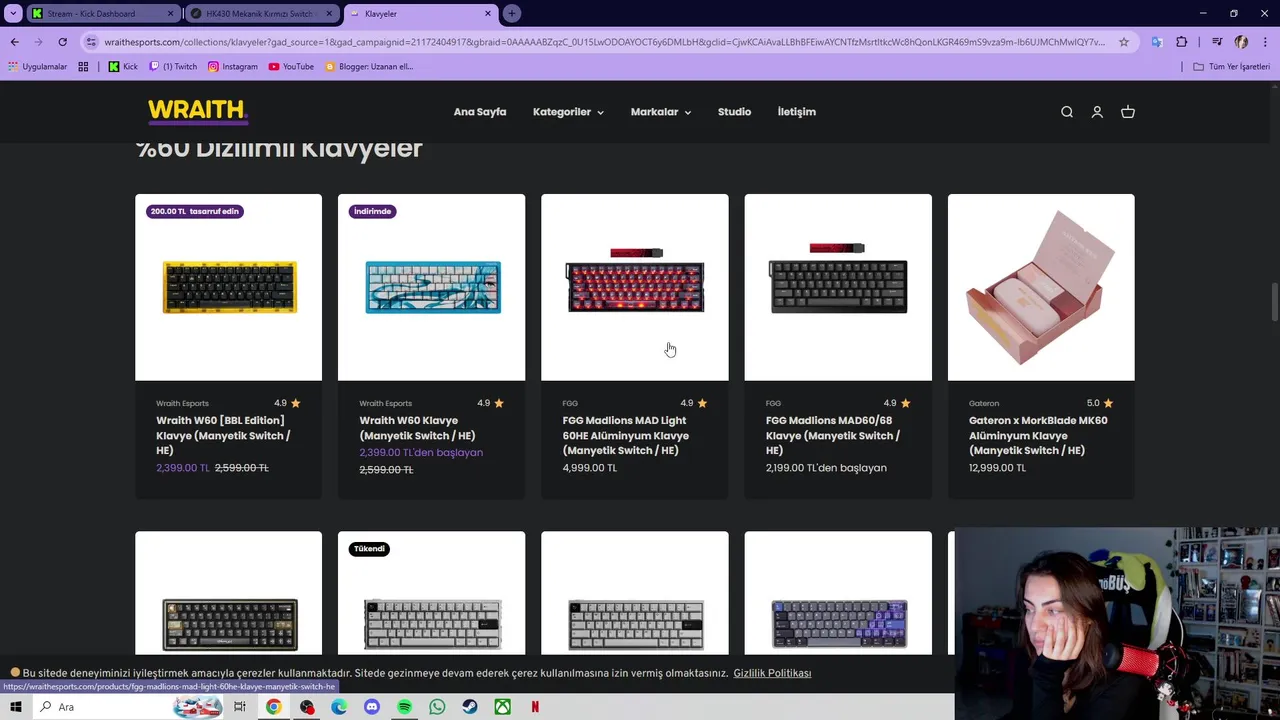The image size is (1280, 720).
Task: Open the Kick bookmark
Action: (124, 66)
